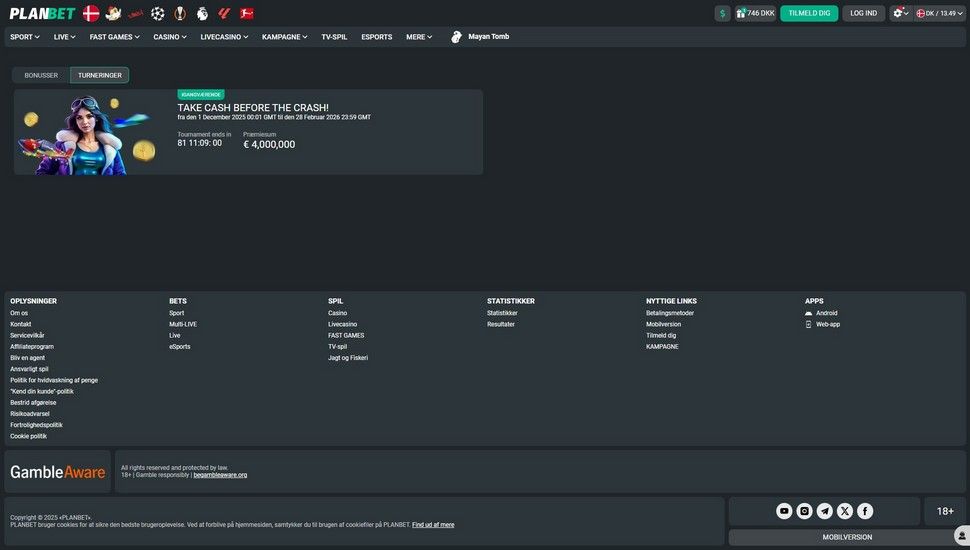The height and width of the screenshot is (550, 970).
Task: Switch to the BONUSSER tab
Action: click(x=41, y=75)
